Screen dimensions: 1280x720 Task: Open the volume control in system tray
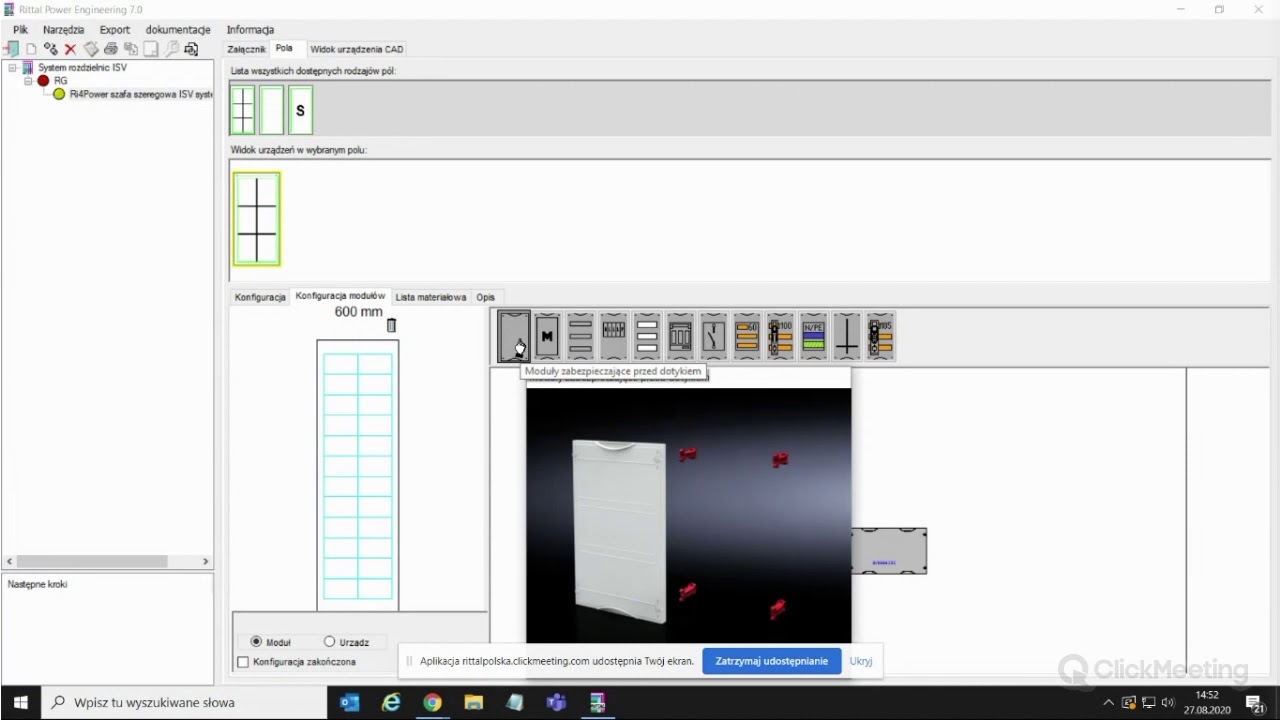1168,703
